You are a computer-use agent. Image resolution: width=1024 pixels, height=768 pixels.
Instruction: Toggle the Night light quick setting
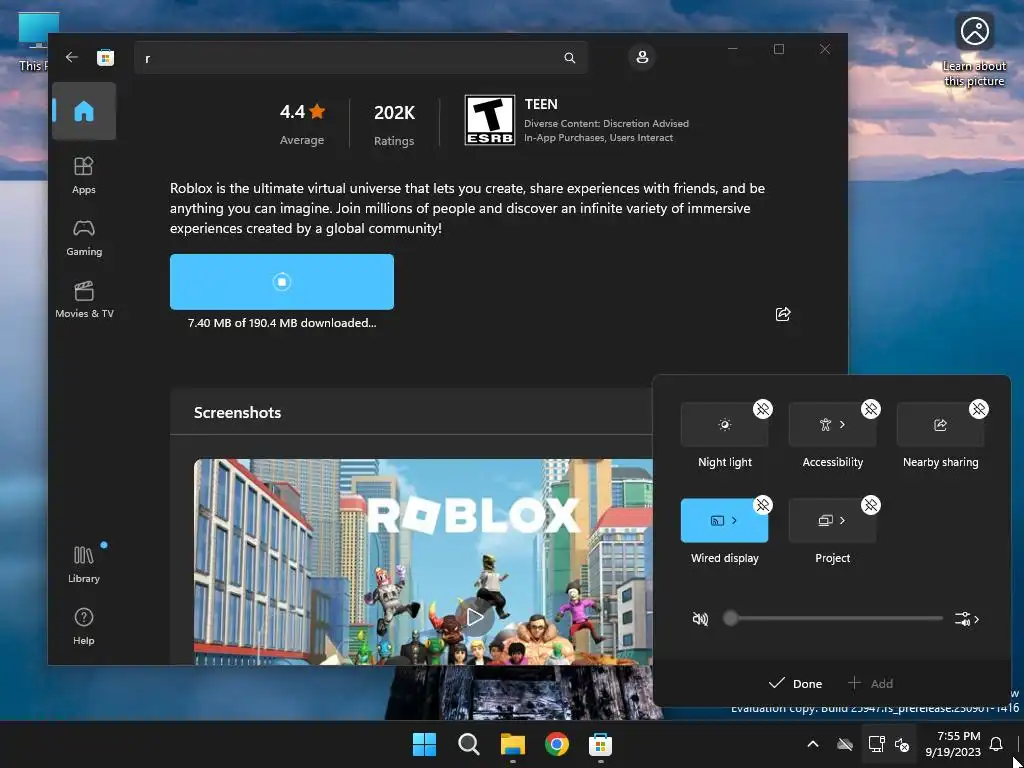724,424
